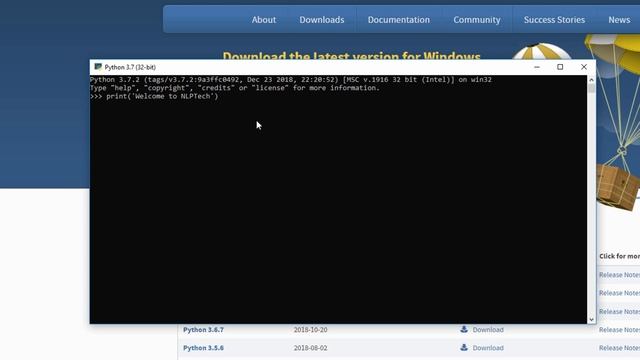The width and height of the screenshot is (640, 360).
Task: Open the Downloads menu on python.org
Action: coord(322,20)
